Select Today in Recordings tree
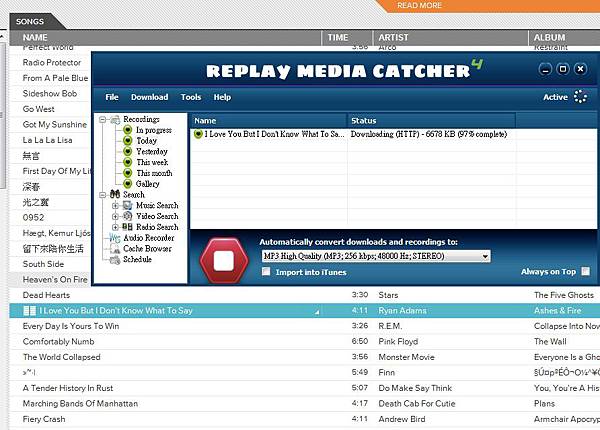This screenshot has width=600, height=430. pyautogui.click(x=147, y=141)
